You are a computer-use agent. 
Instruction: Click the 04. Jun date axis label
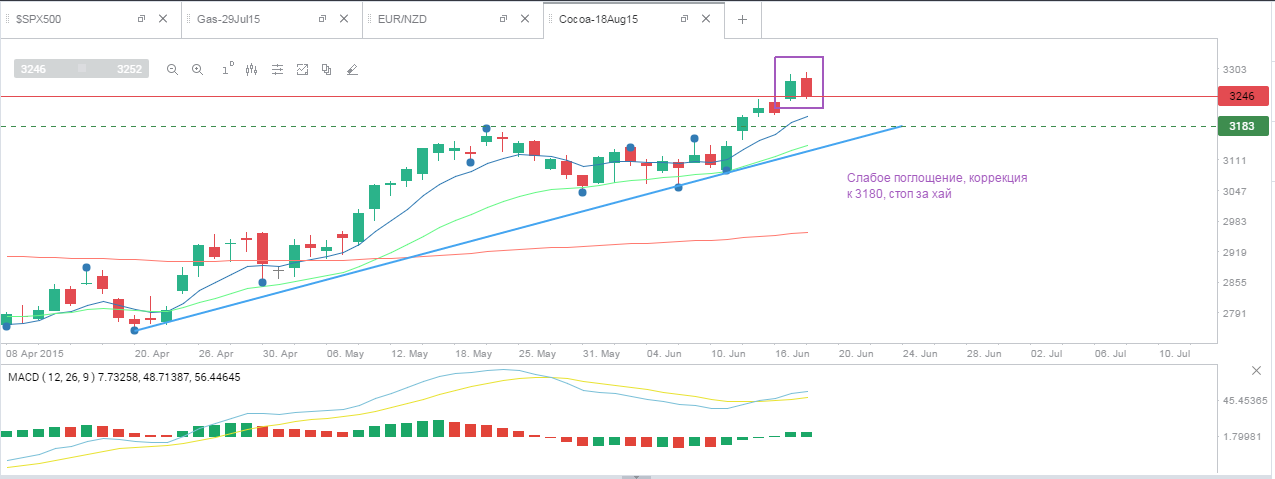click(665, 353)
